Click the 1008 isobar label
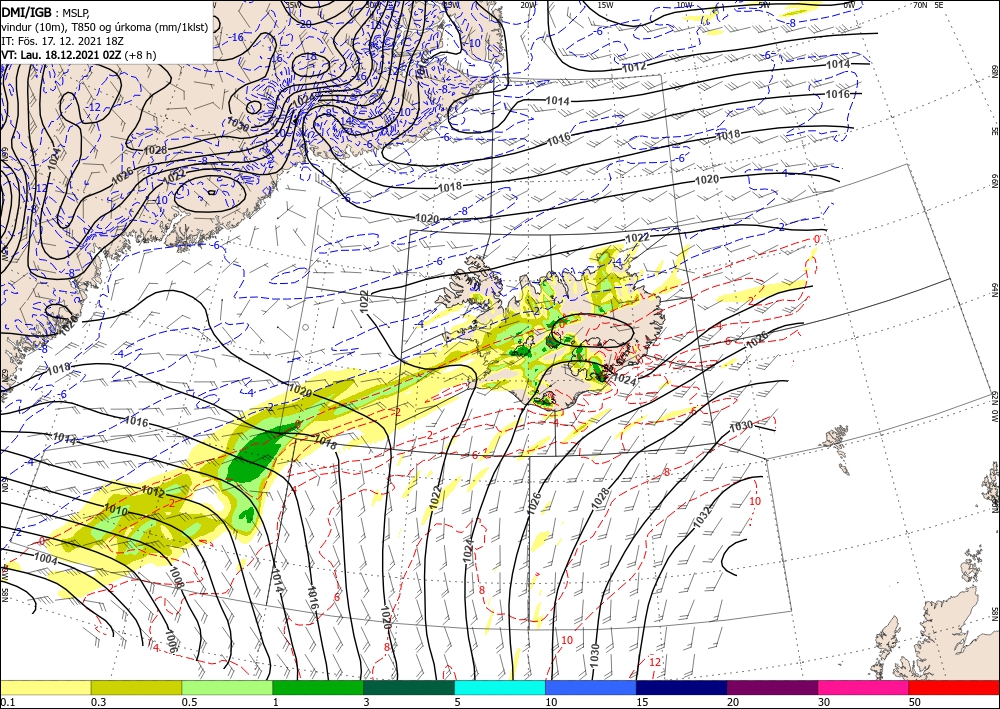 pyautogui.click(x=177, y=578)
